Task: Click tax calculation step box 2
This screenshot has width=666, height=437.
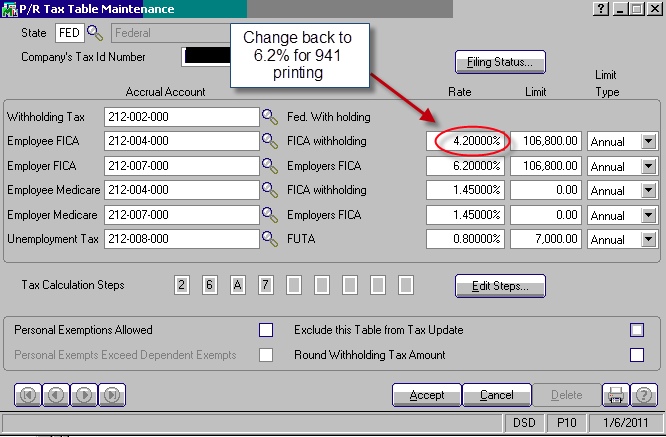Action: click(181, 285)
